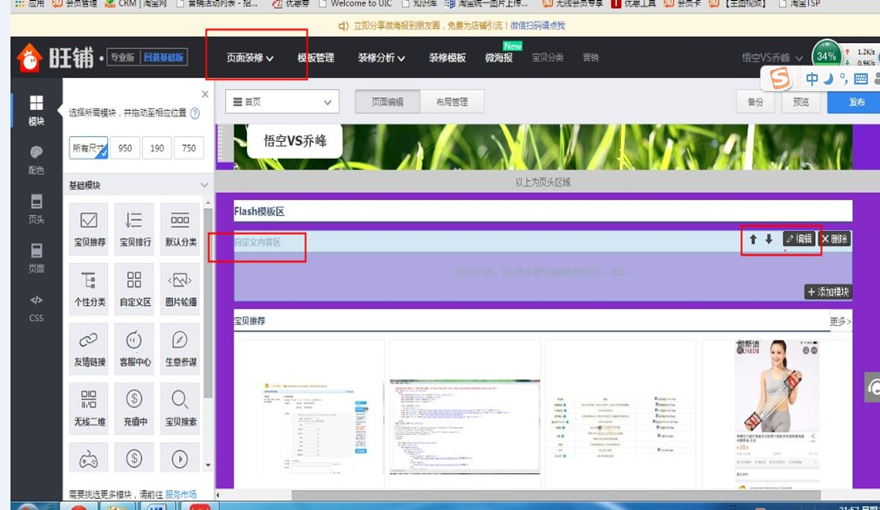Image resolution: width=880 pixels, height=510 pixels.
Task: Select the 友情链接 friendly links module
Action: 89,349
